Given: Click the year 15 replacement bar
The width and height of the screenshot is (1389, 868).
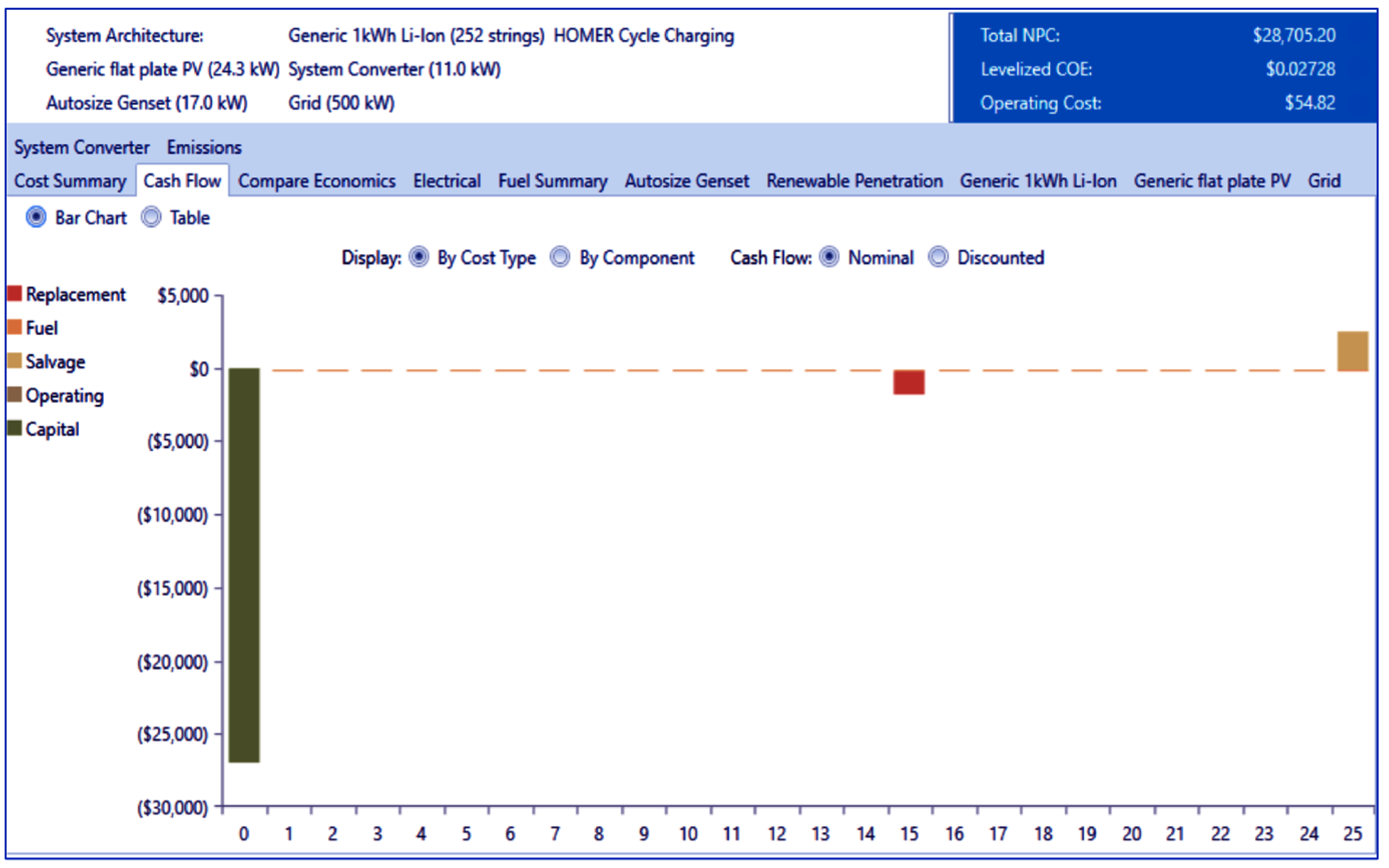Looking at the screenshot, I should pos(909,382).
